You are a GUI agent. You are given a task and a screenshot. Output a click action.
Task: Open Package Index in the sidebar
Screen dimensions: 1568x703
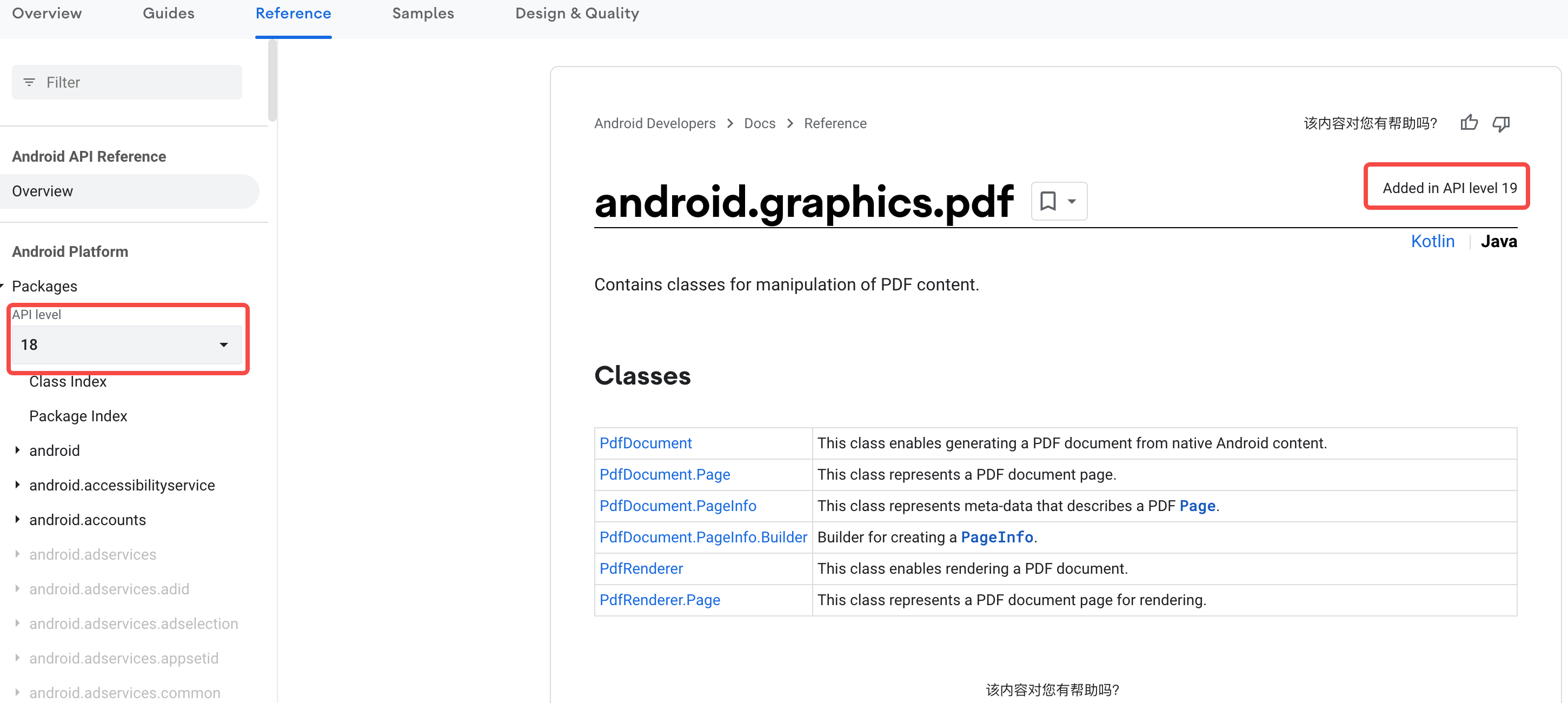(78, 416)
